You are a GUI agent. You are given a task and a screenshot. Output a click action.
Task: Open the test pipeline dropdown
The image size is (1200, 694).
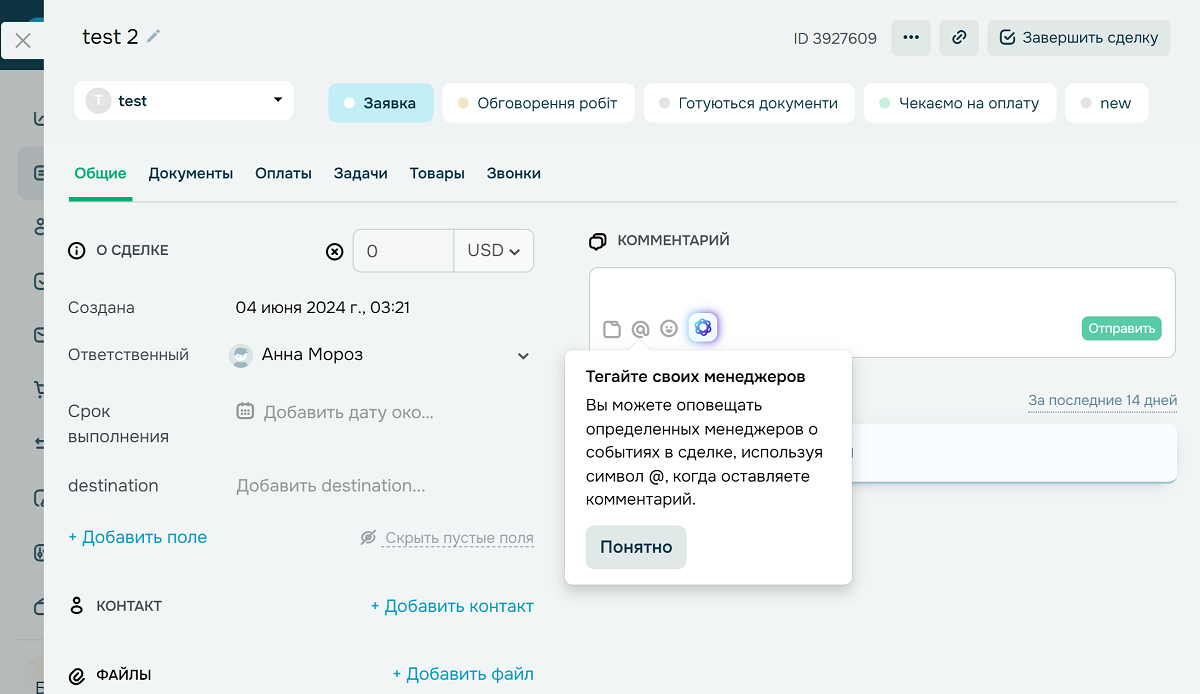[184, 101]
